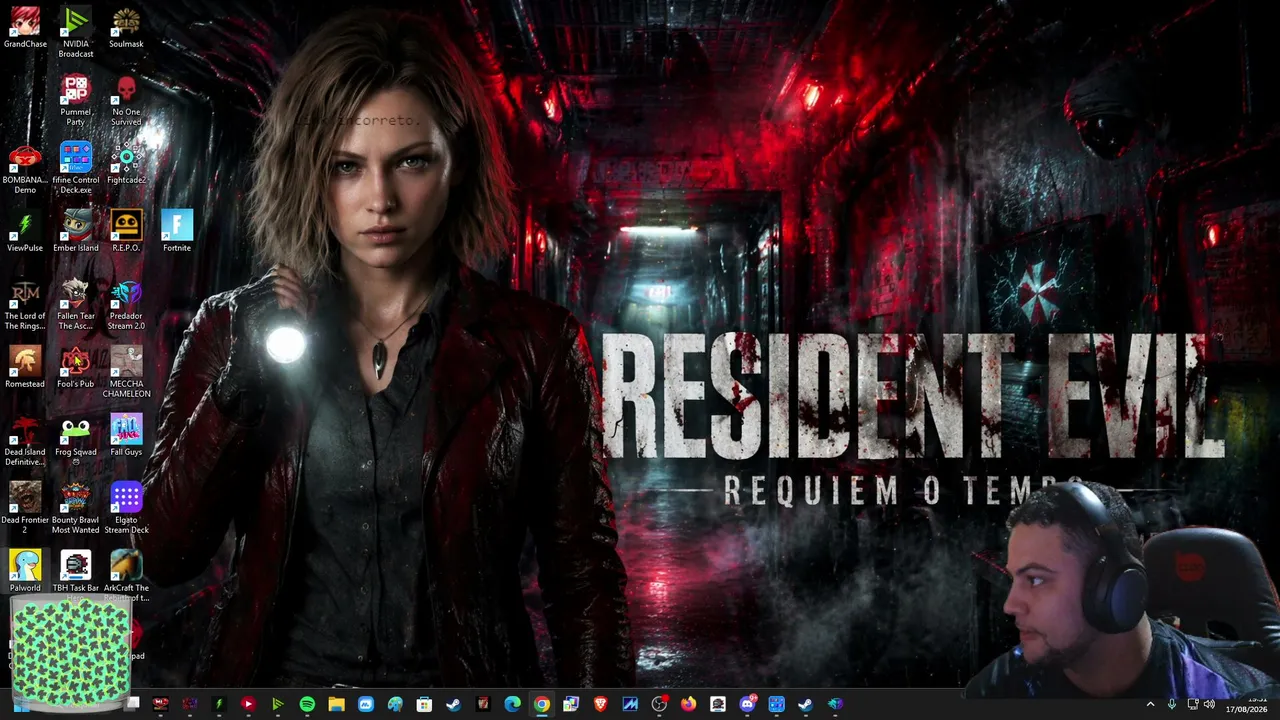This screenshot has height=720, width=1280.
Task: Select the No One Survived game icon
Action: (x=126, y=100)
